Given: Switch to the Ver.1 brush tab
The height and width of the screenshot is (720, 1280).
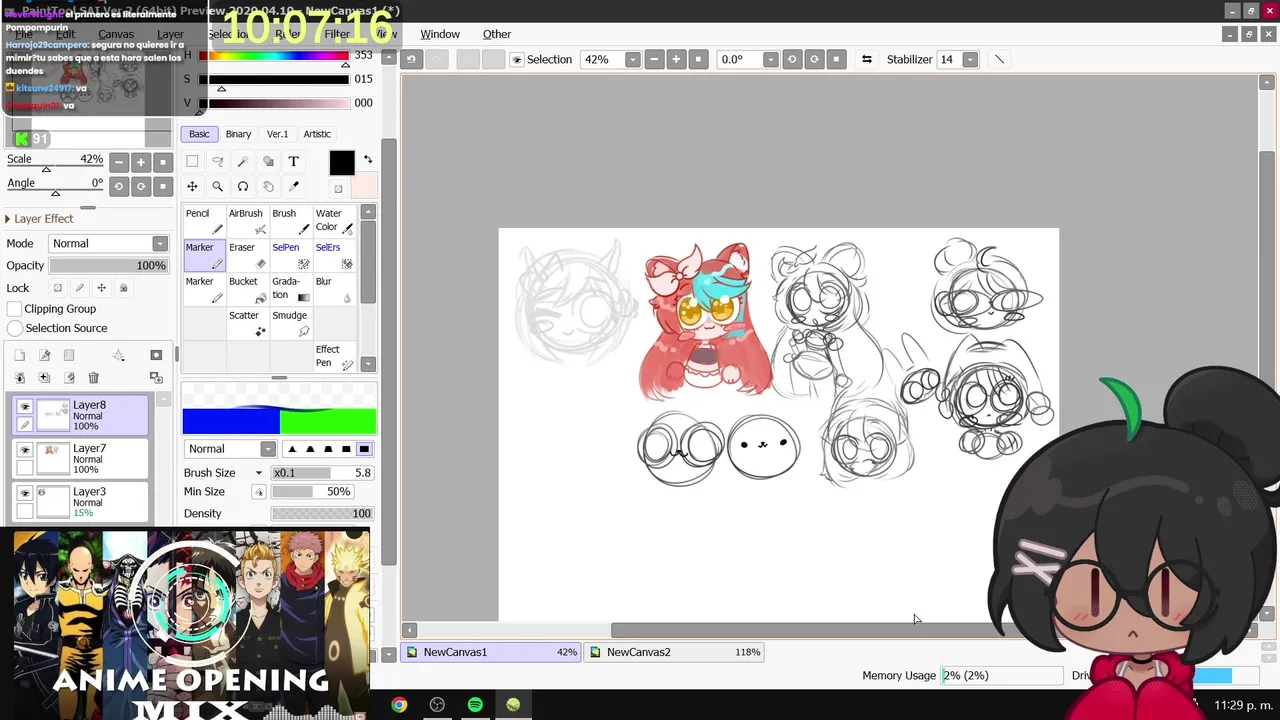Looking at the screenshot, I should click(x=277, y=134).
